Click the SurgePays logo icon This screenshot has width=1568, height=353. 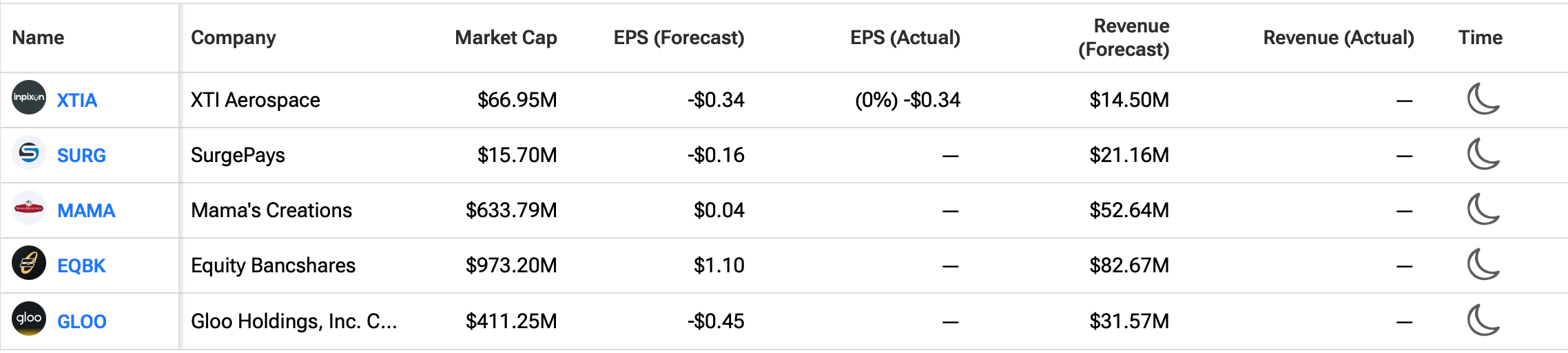[29, 153]
